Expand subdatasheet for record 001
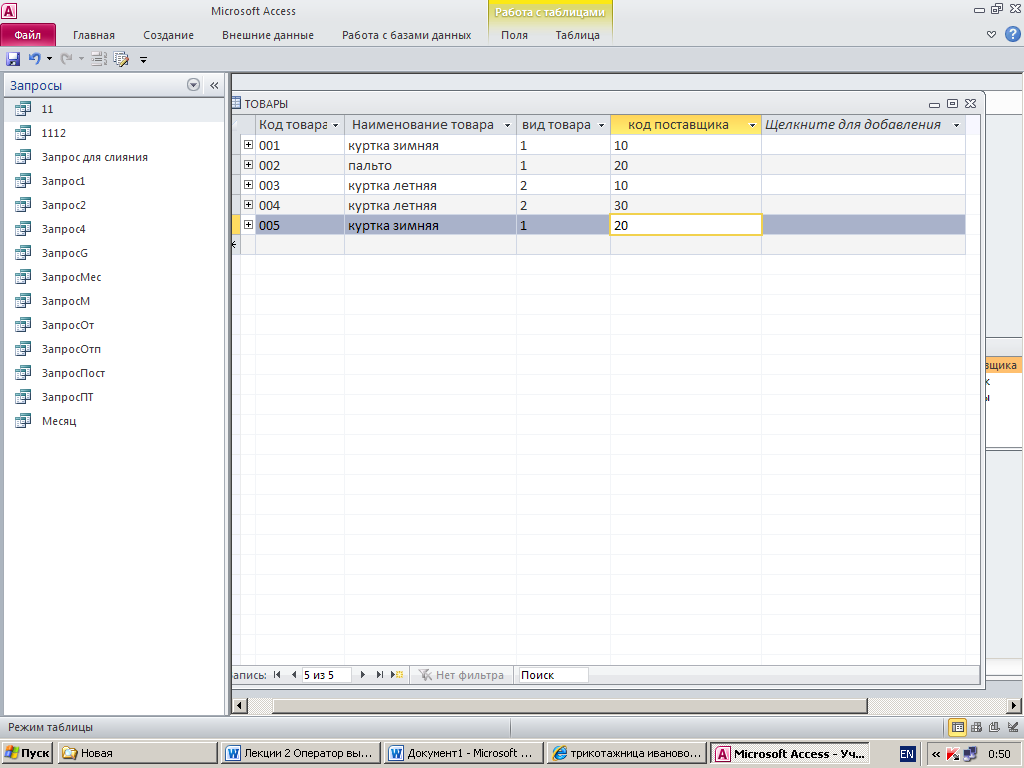Screen dimensions: 1024x768 tap(248, 145)
